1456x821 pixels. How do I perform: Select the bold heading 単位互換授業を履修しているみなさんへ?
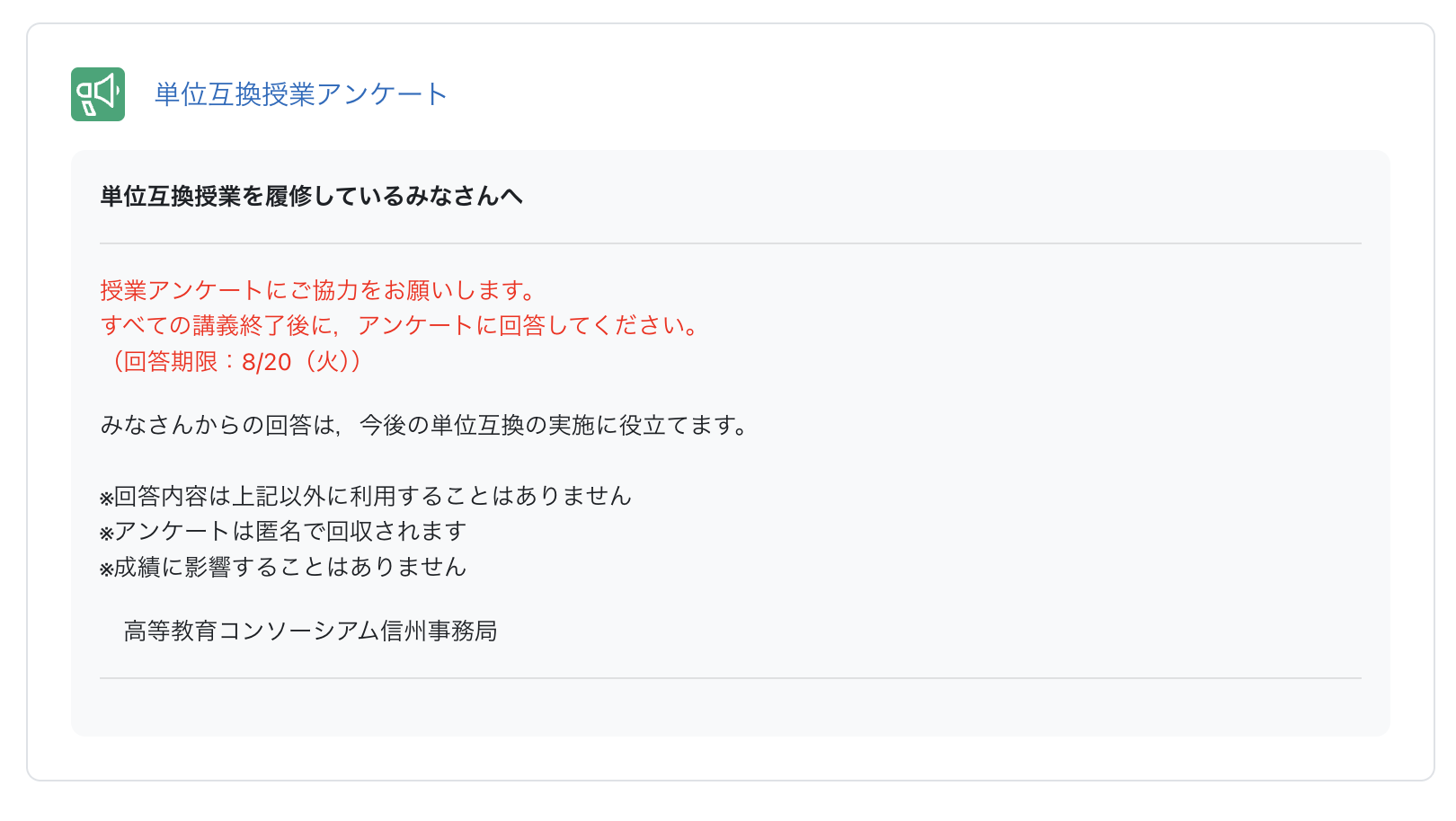coord(311,196)
